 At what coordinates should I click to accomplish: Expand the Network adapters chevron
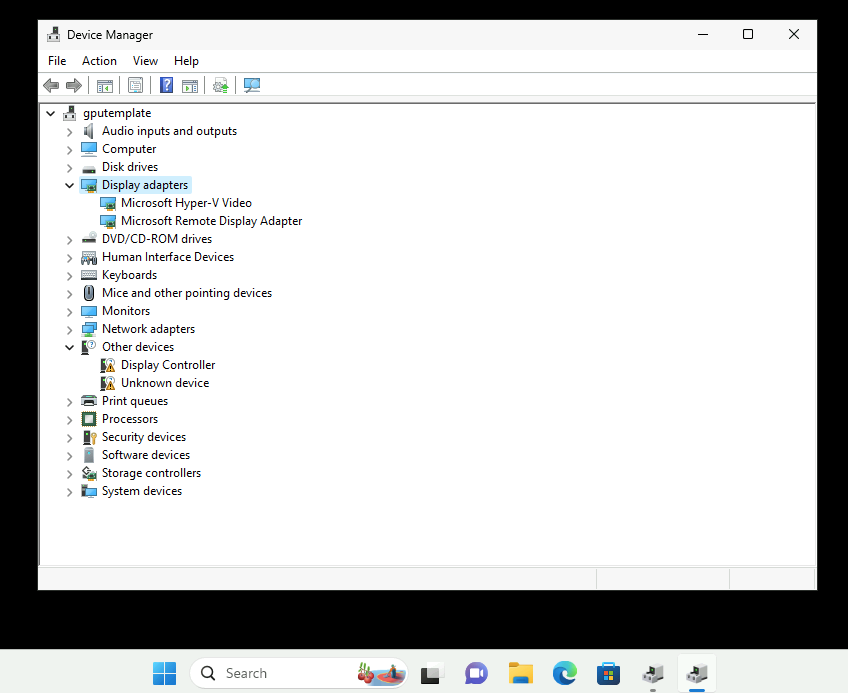pyautogui.click(x=69, y=330)
